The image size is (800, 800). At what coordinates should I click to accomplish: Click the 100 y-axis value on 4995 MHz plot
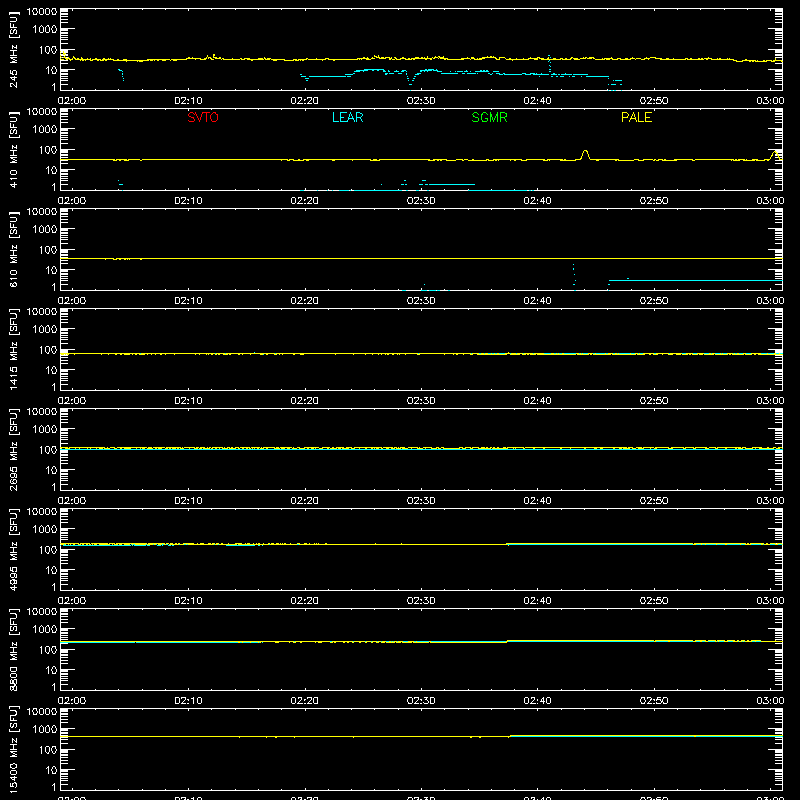click(x=47, y=550)
